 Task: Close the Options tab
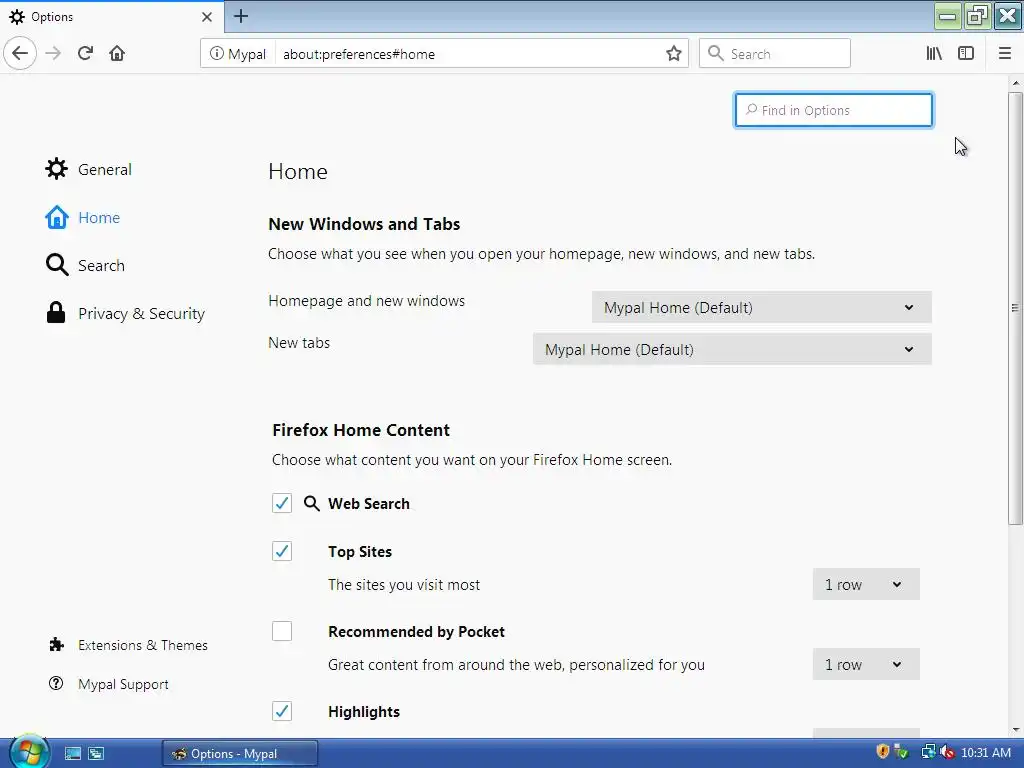pos(207,17)
